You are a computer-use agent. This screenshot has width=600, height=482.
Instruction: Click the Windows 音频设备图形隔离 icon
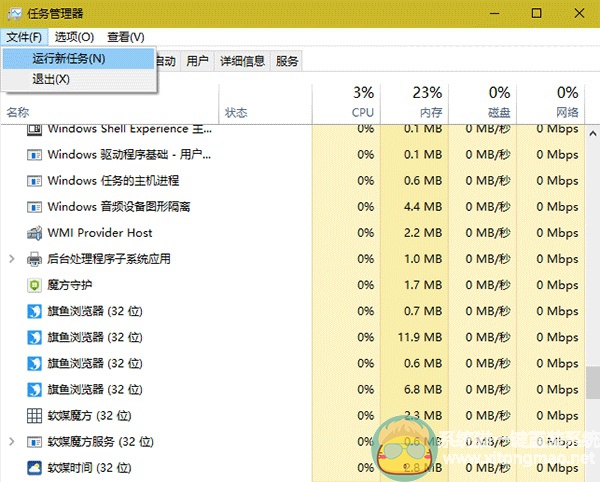pyautogui.click(x=34, y=207)
